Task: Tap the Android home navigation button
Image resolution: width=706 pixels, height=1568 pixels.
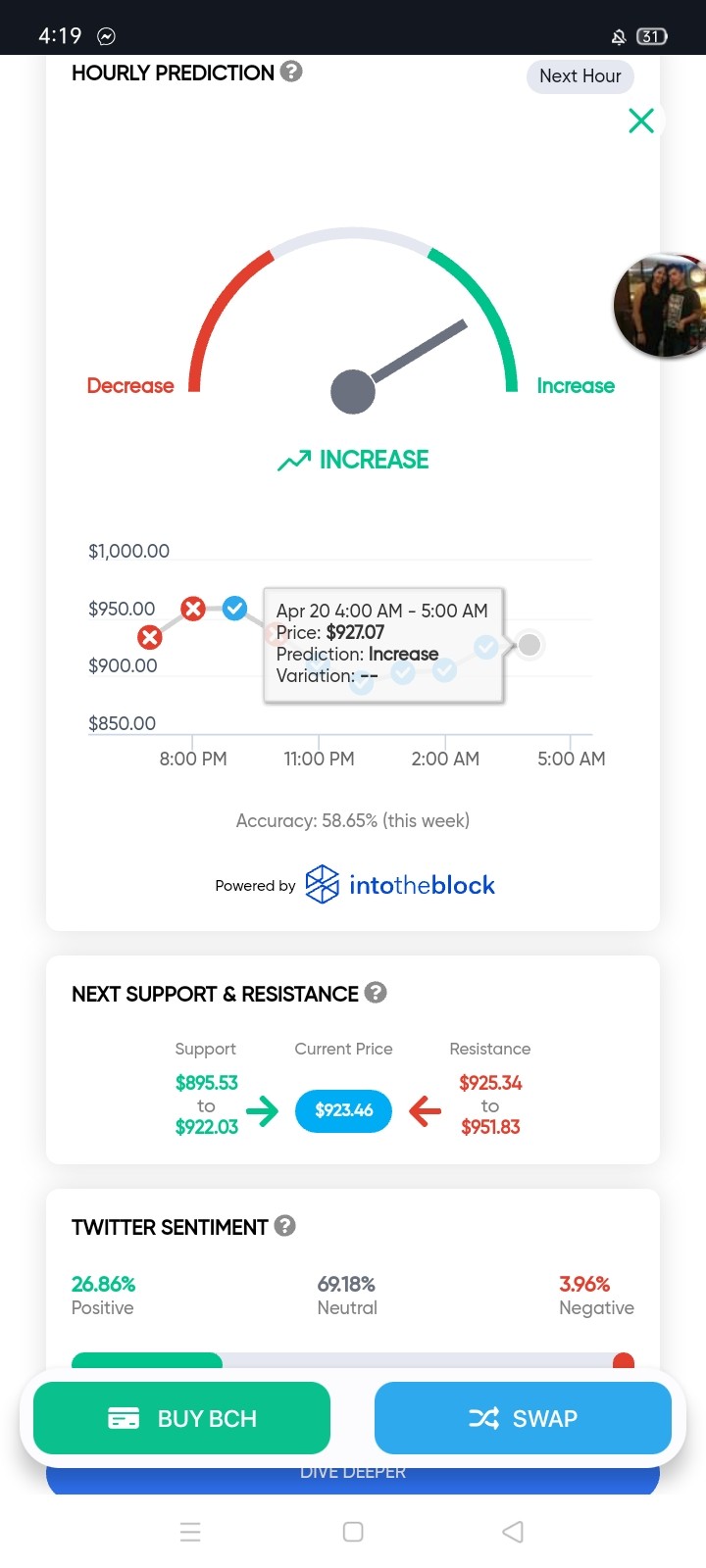Action: pos(353,1532)
